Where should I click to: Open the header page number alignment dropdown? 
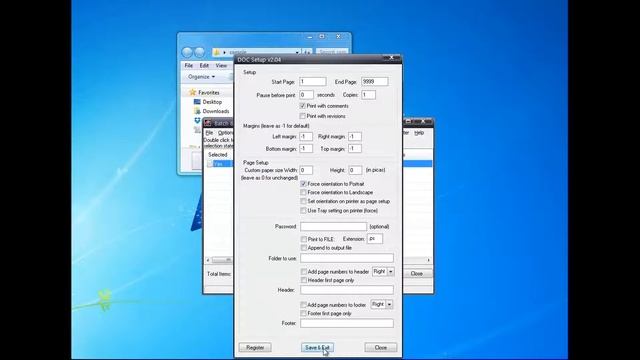click(391, 271)
